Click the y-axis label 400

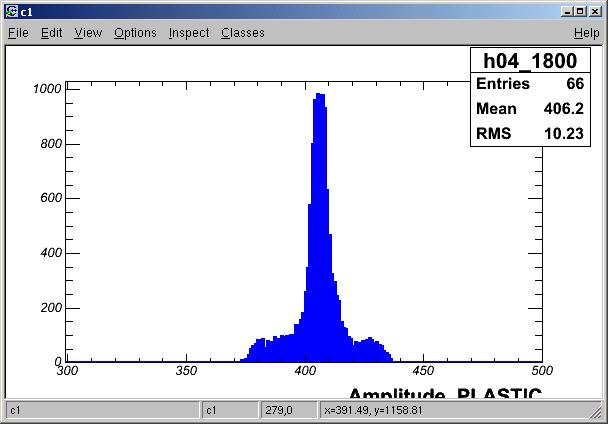click(51, 253)
